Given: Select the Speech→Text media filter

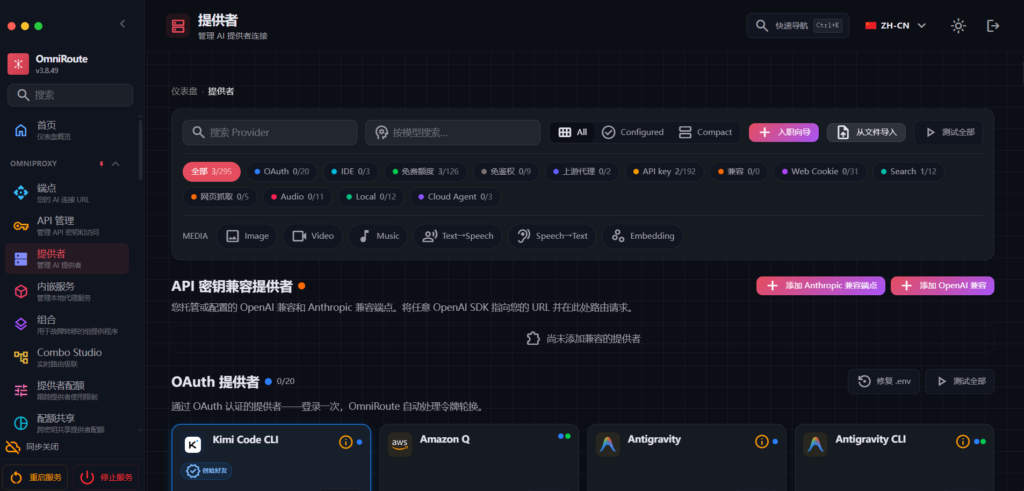Looking at the screenshot, I should [552, 236].
